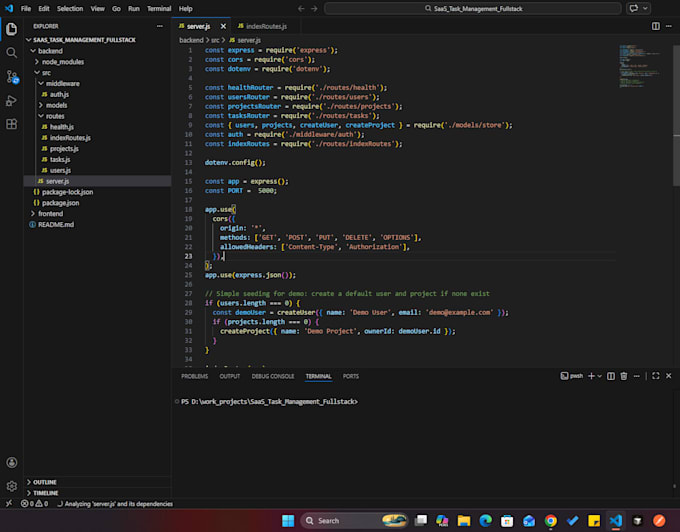Image resolution: width=680 pixels, height=532 pixels.
Task: Add a new terminal with plus icon
Action: pyautogui.click(x=591, y=376)
